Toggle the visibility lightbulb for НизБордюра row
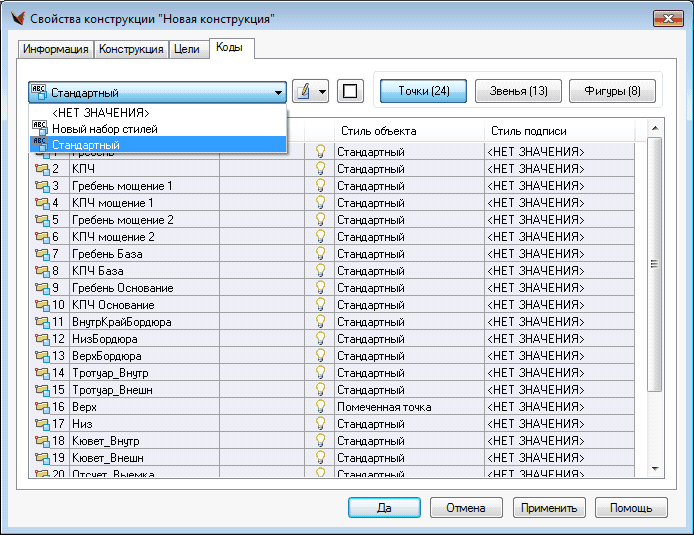This screenshot has width=694, height=535. tap(320, 339)
